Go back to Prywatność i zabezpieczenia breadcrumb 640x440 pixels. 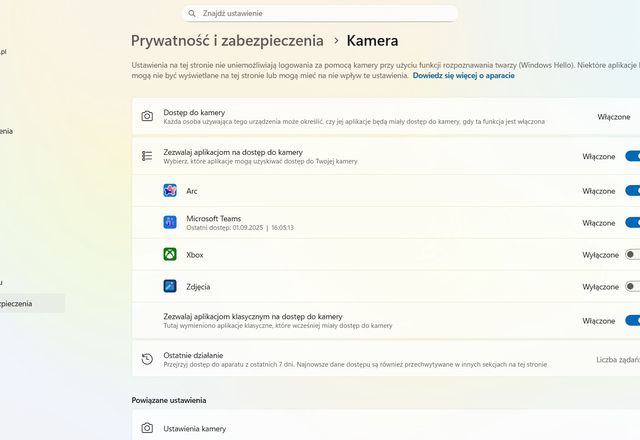[x=227, y=41]
